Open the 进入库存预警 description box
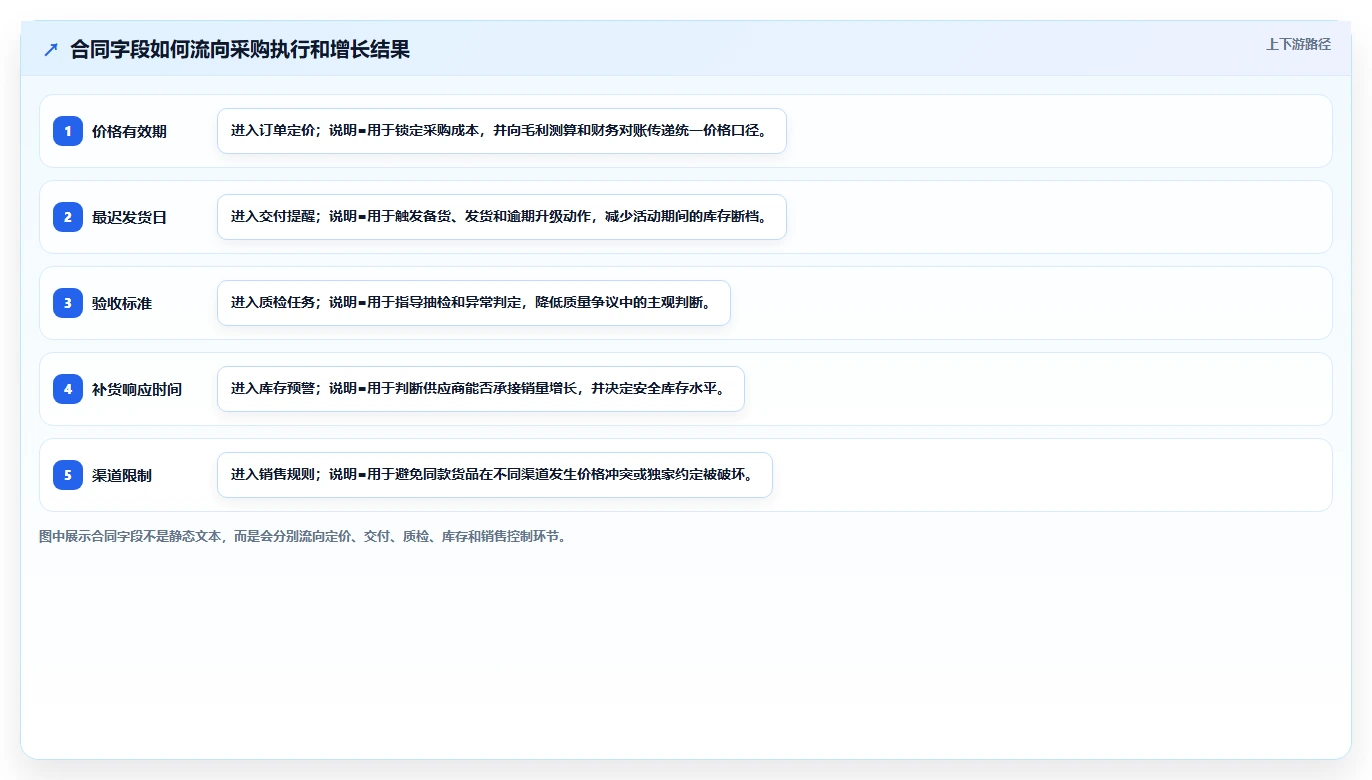 tap(481, 389)
